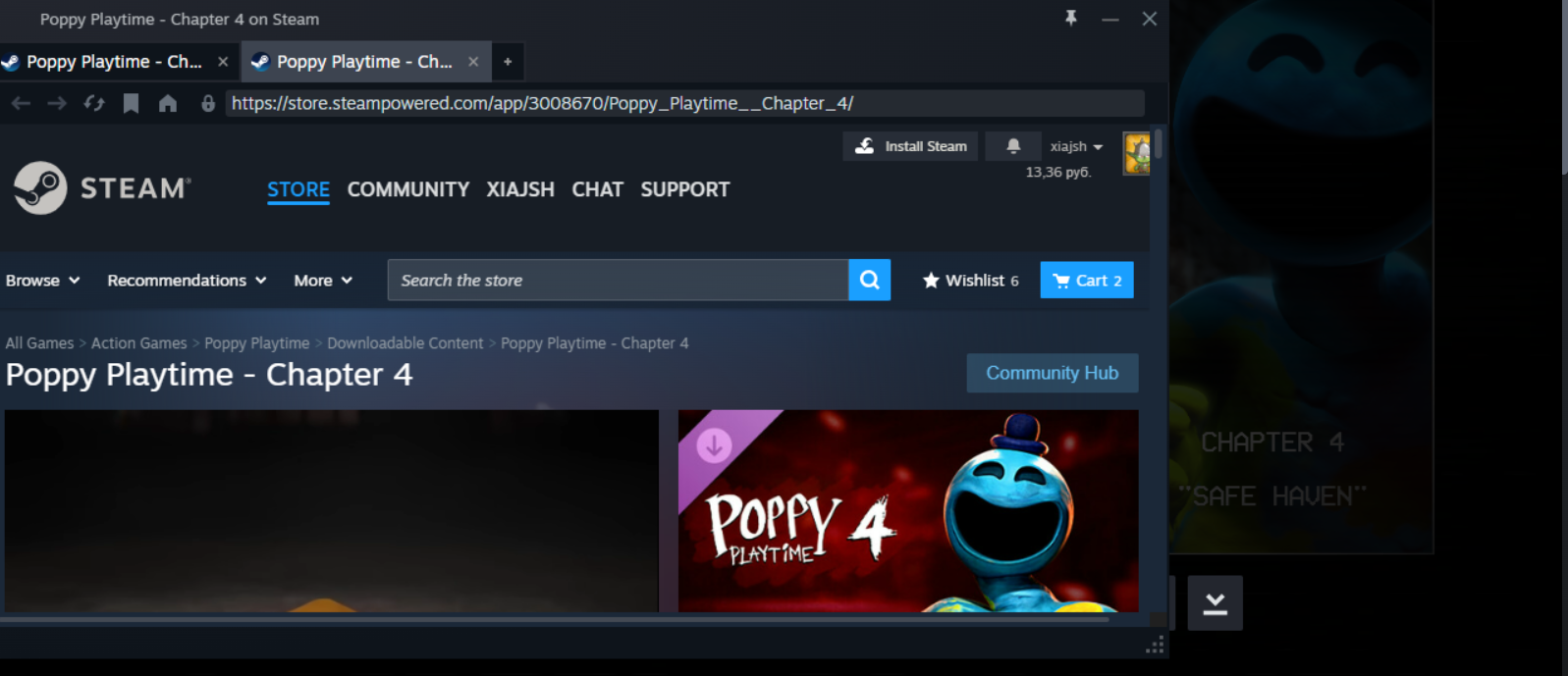Close the second Poppy Playtime tab

point(473,61)
